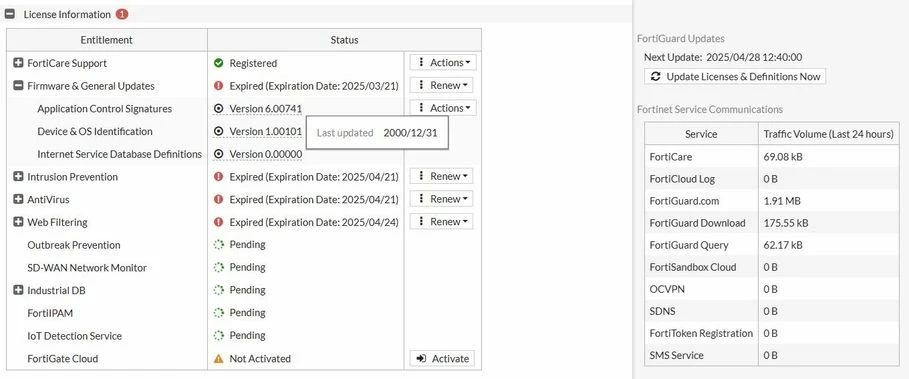Click pending spinner icon for SD-WAN Network Monitor
The image size is (909, 379).
point(218,267)
